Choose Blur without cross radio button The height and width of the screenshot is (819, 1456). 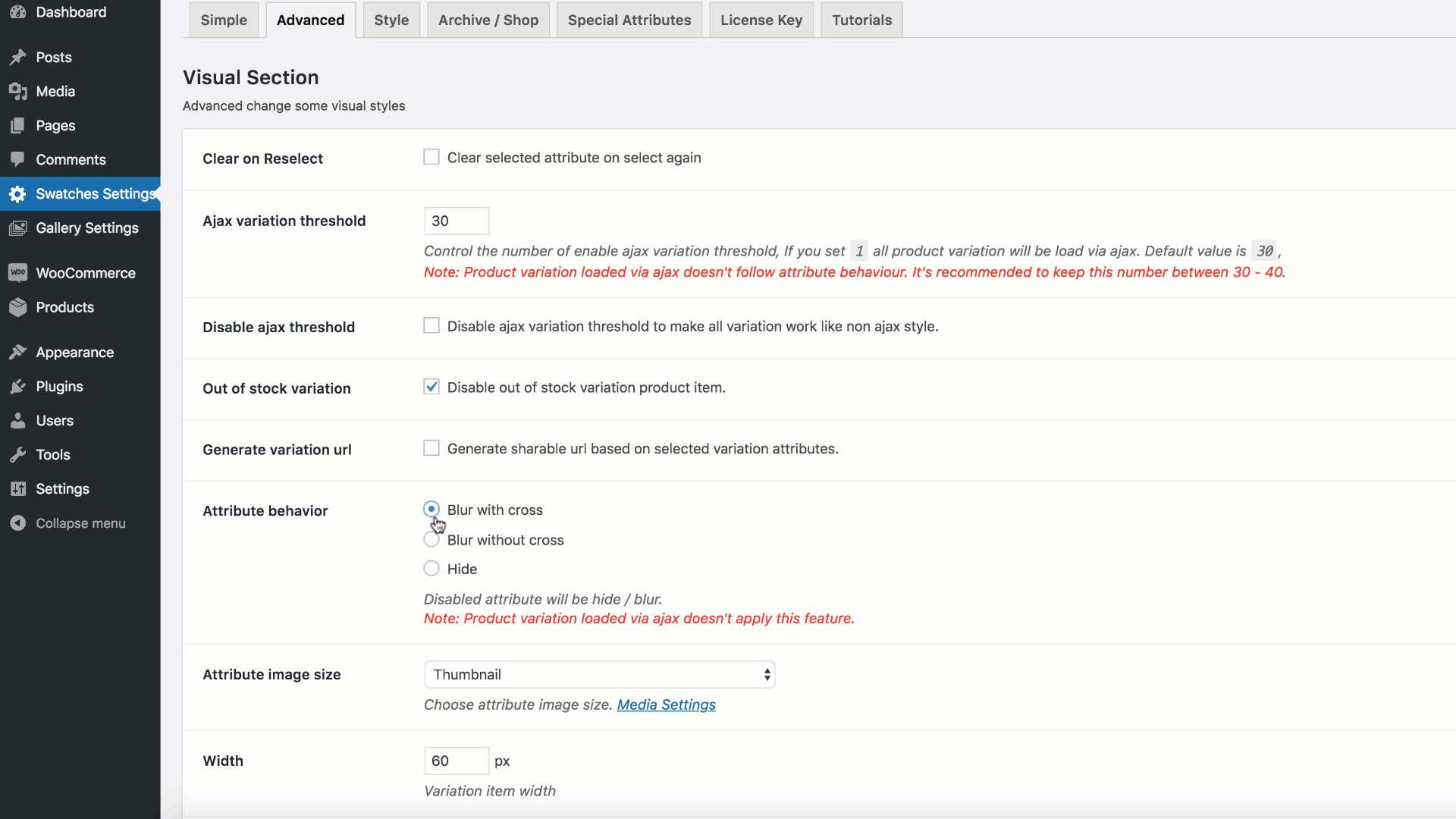431,540
